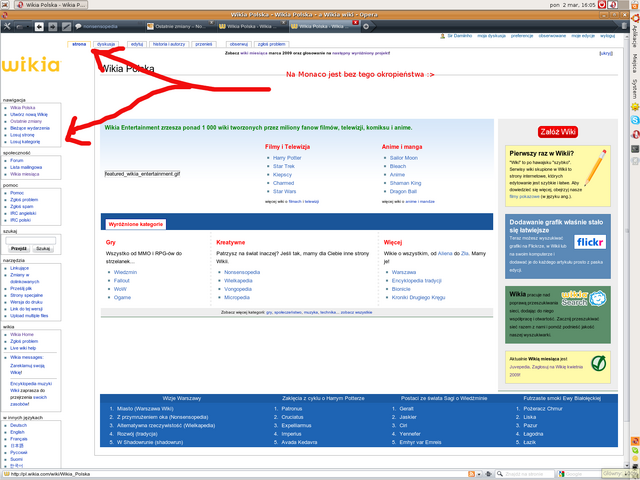Click the Wikia logo
640x480 pixels.
click(x=31, y=64)
